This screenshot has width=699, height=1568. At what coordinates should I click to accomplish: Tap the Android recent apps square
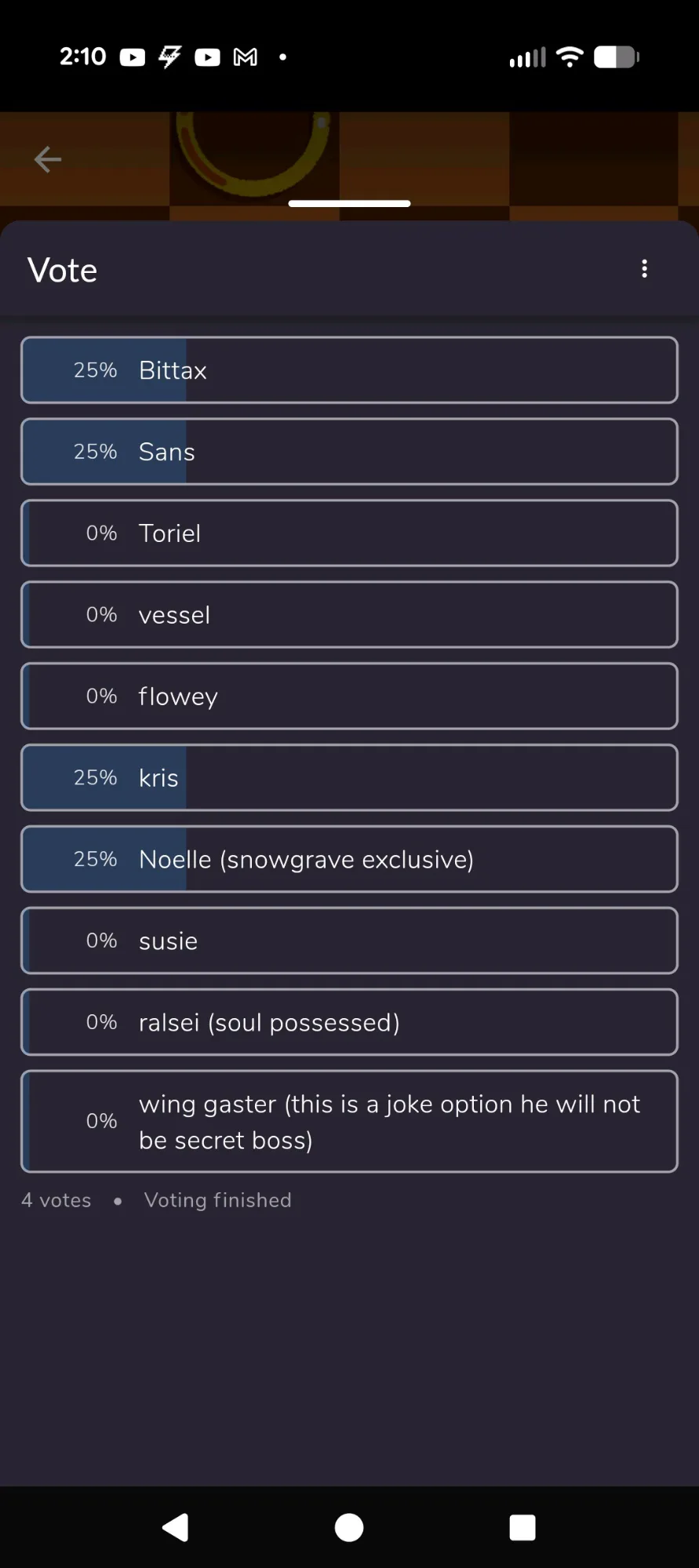click(x=522, y=1527)
